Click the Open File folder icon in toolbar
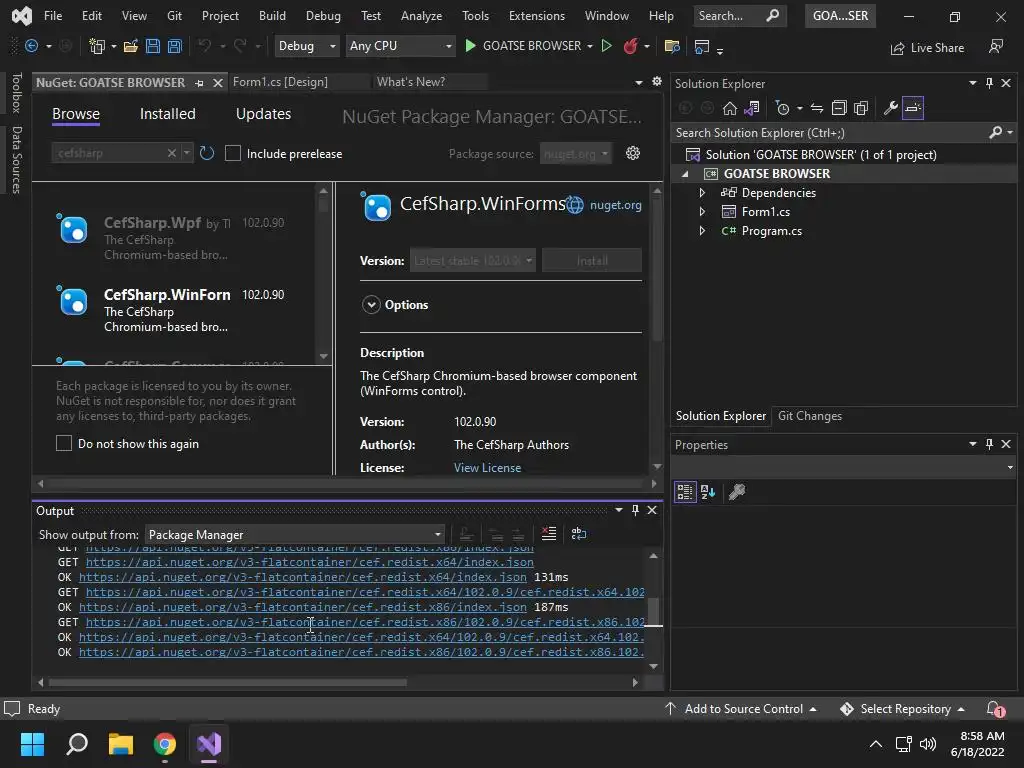Screen dimensions: 1024x768 (131, 46)
